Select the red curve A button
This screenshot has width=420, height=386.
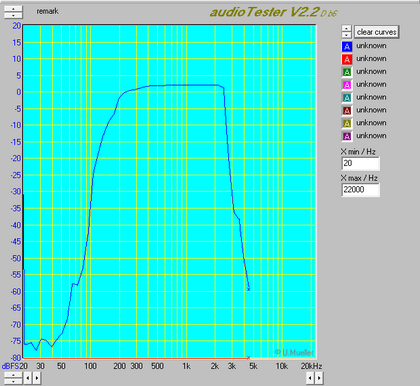click(347, 59)
